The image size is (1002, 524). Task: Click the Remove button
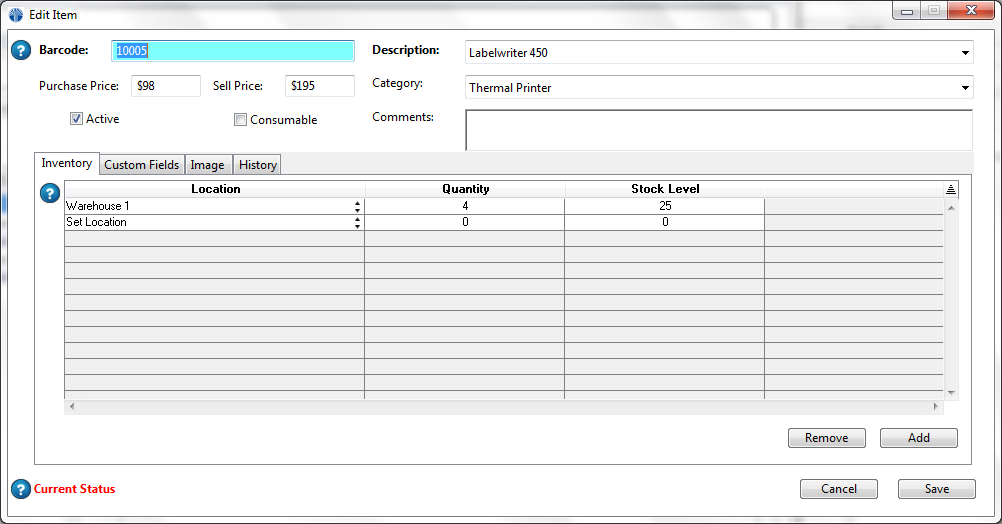[x=826, y=438]
